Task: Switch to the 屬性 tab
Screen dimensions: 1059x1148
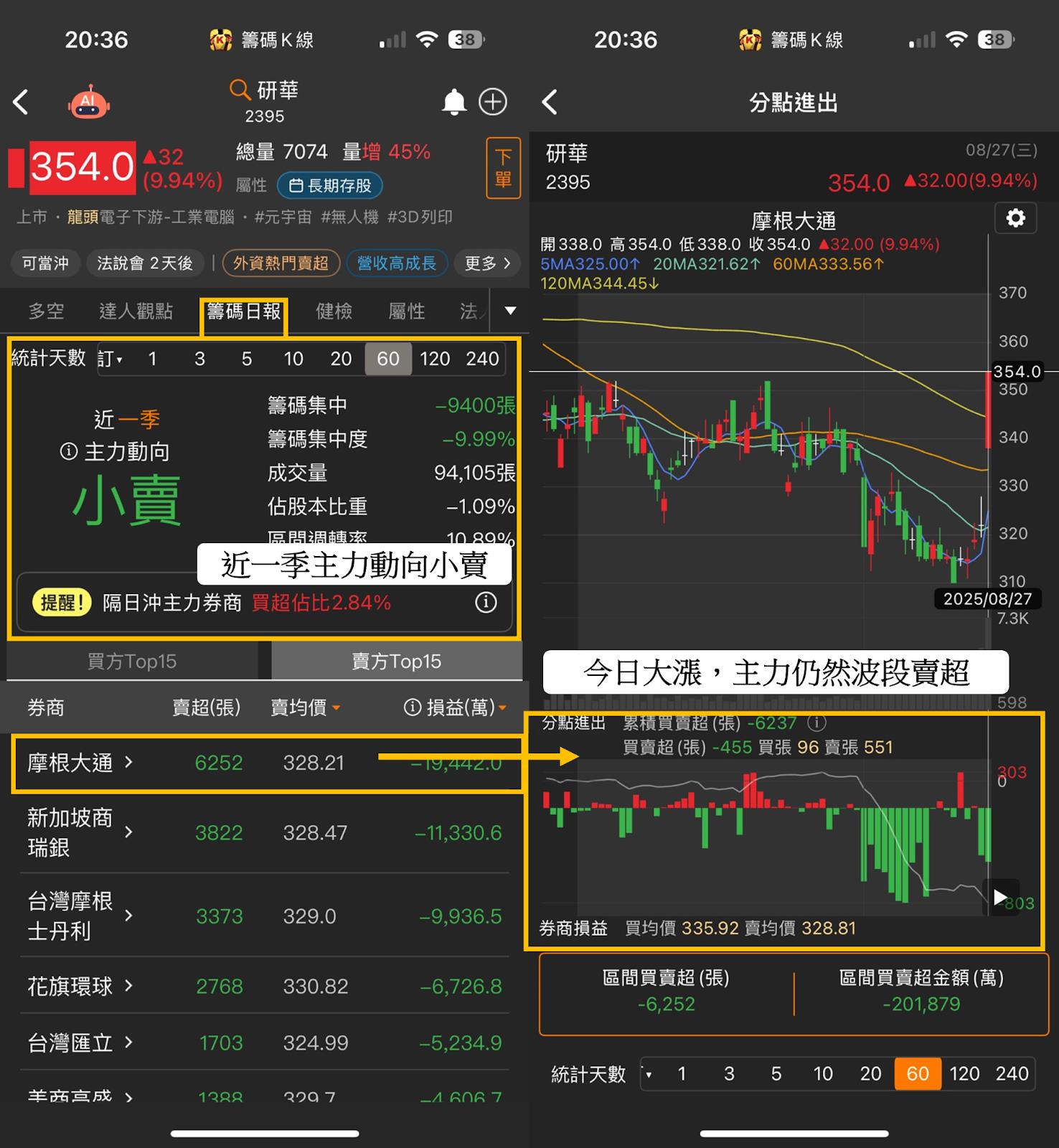Action: pos(407,311)
